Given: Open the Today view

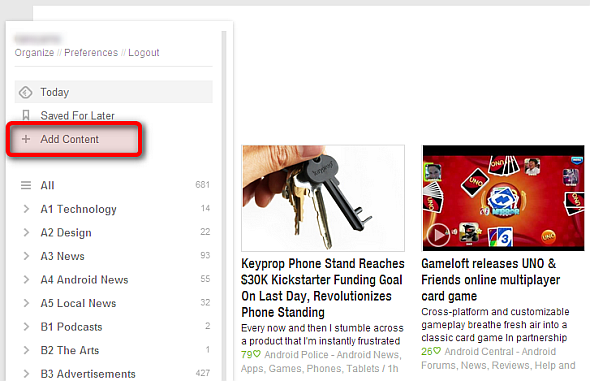Looking at the screenshot, I should (x=114, y=92).
